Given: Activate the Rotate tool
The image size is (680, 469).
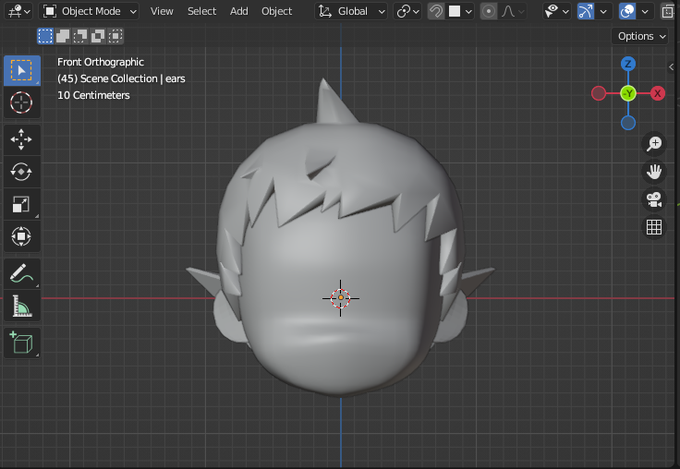Looking at the screenshot, I should (x=22, y=172).
